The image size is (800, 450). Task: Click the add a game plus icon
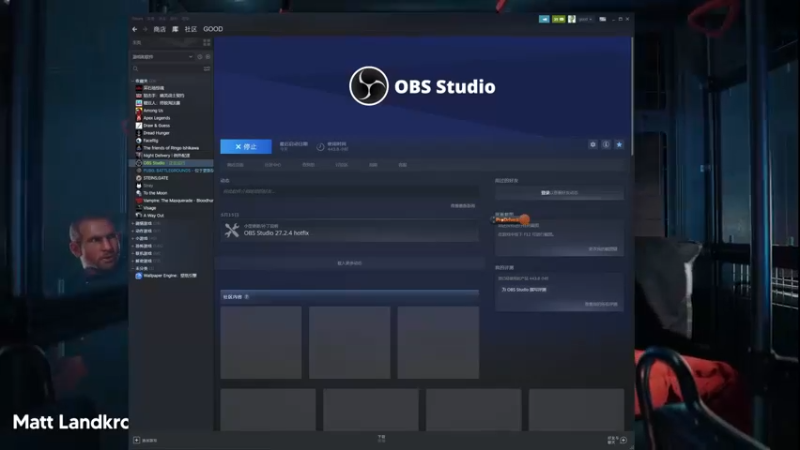[137, 440]
